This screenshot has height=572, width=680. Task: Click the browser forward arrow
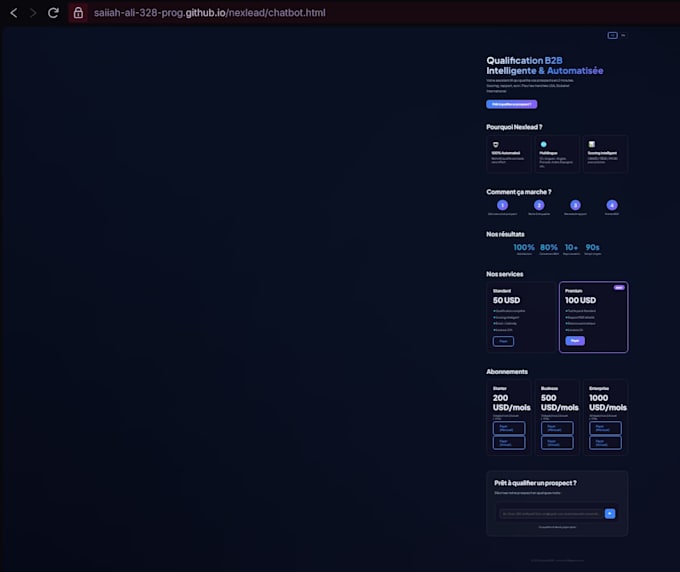pyautogui.click(x=33, y=13)
